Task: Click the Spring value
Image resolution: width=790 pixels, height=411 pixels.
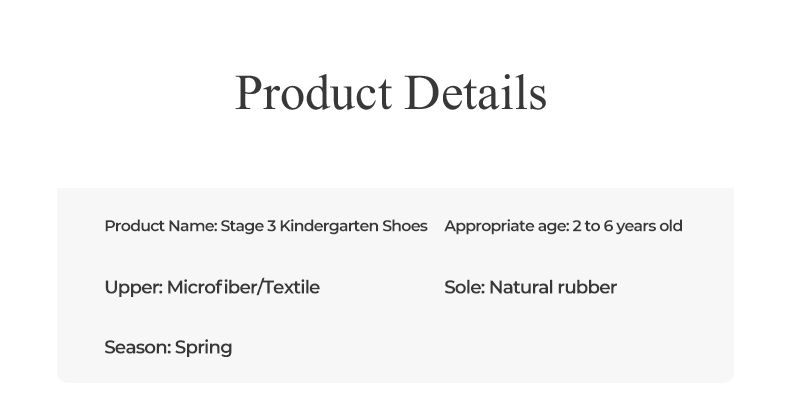Action: pyautogui.click(x=204, y=348)
